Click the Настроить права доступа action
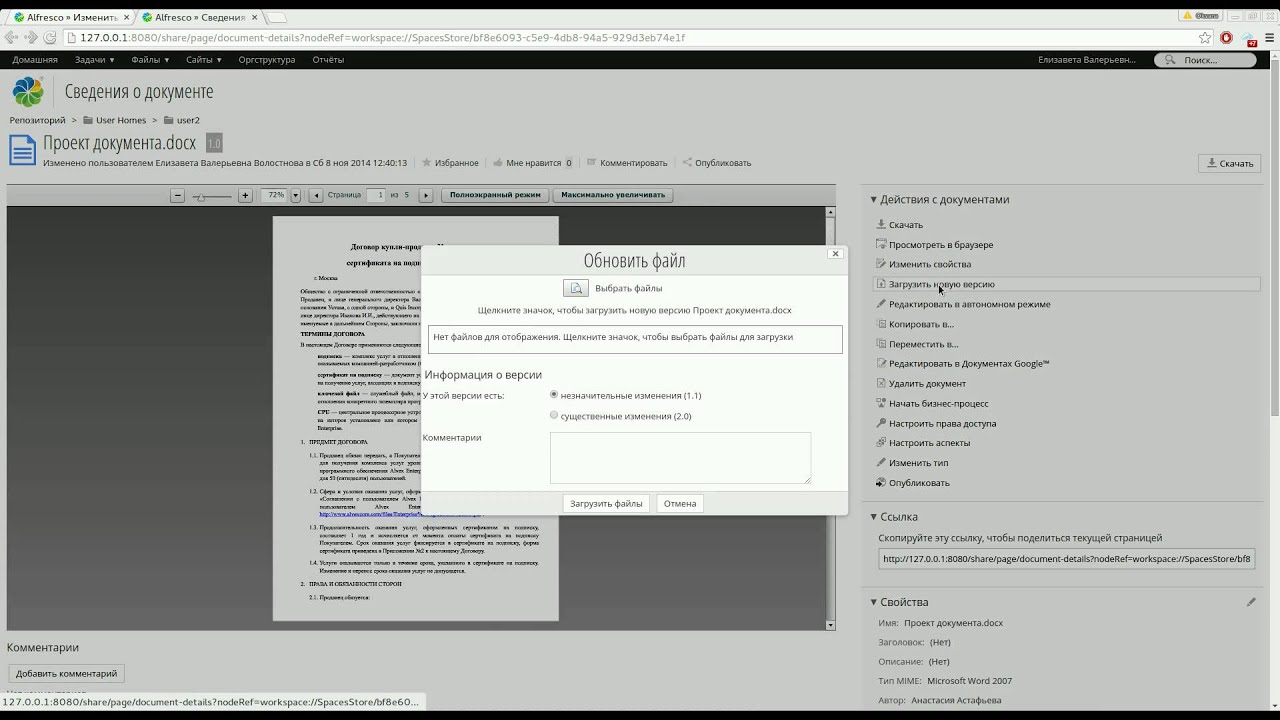 click(x=942, y=424)
